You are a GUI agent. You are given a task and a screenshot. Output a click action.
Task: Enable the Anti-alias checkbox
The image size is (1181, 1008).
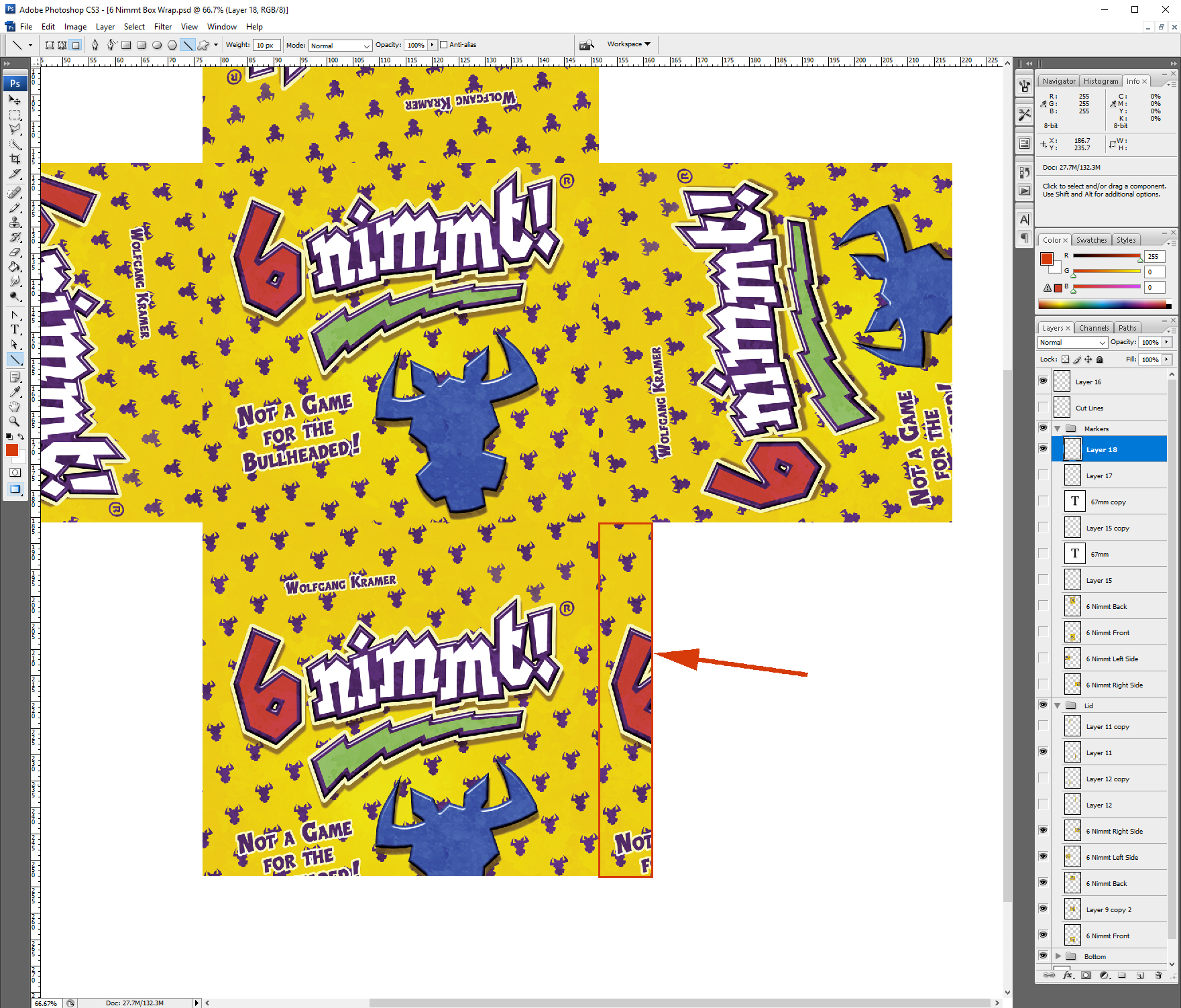pos(443,44)
